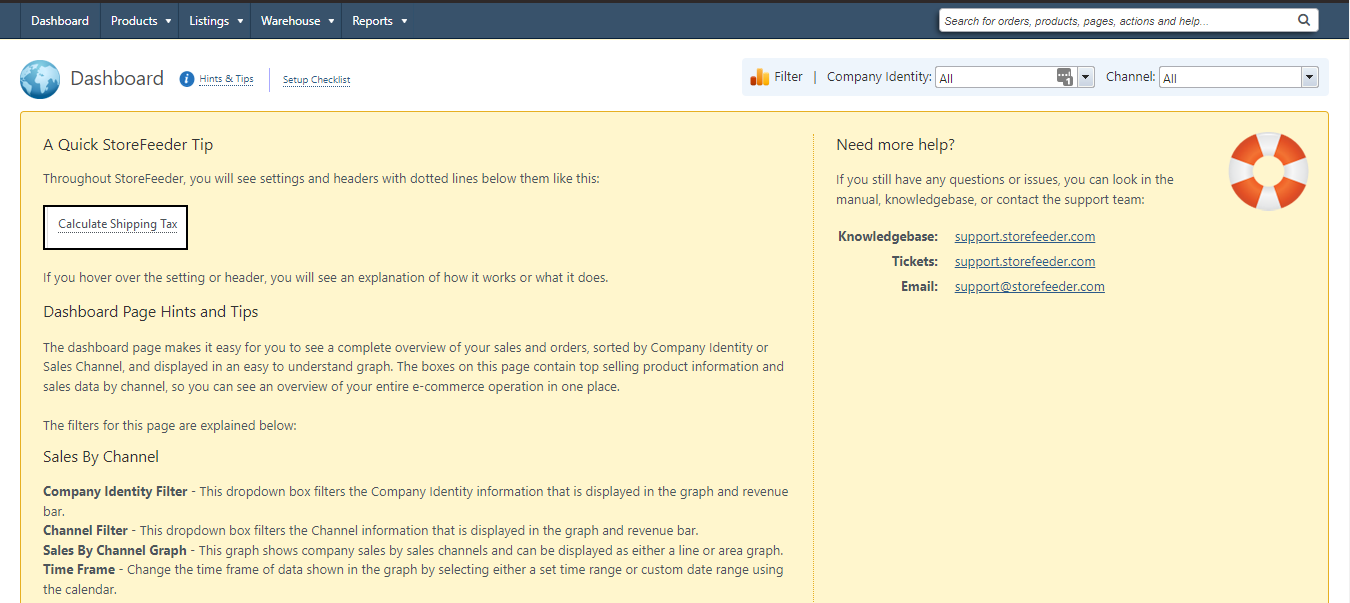This screenshot has width=1350, height=603.
Task: Click the company identity picker icon in the dropdown
Action: click(1065, 77)
